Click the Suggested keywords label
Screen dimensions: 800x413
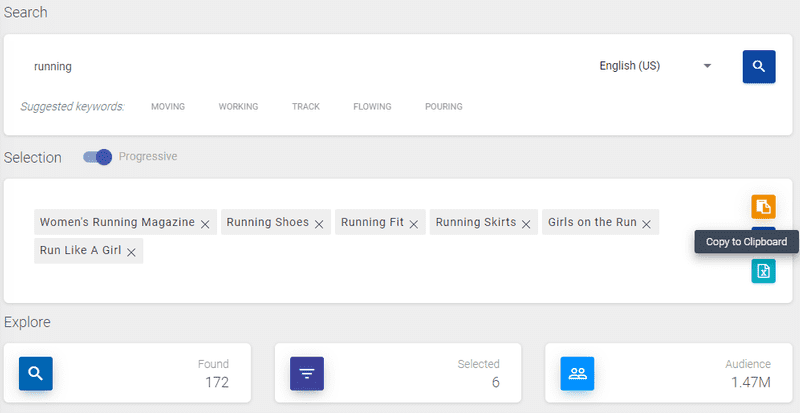tap(72, 107)
